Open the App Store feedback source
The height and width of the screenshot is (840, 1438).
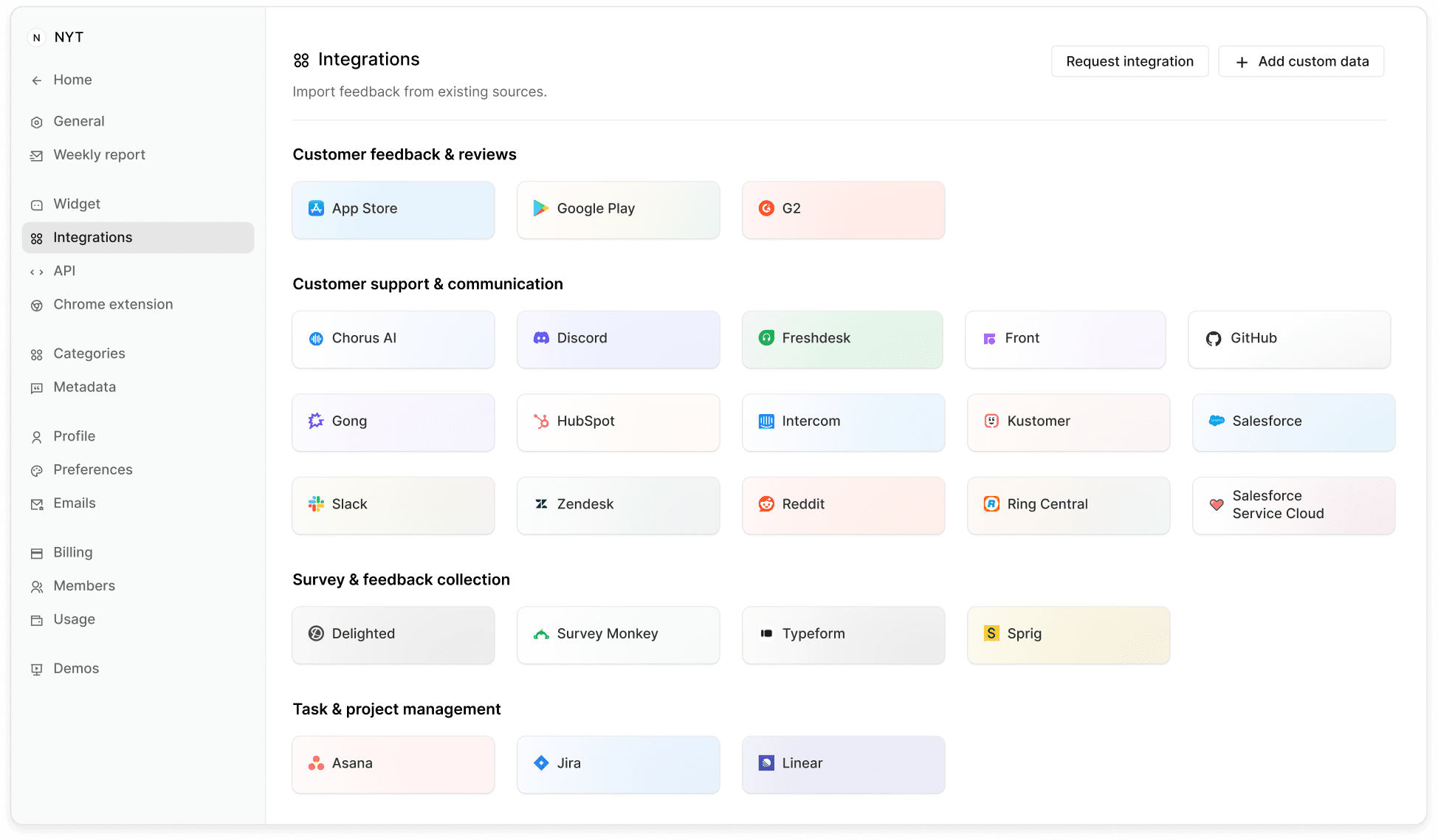pos(393,209)
